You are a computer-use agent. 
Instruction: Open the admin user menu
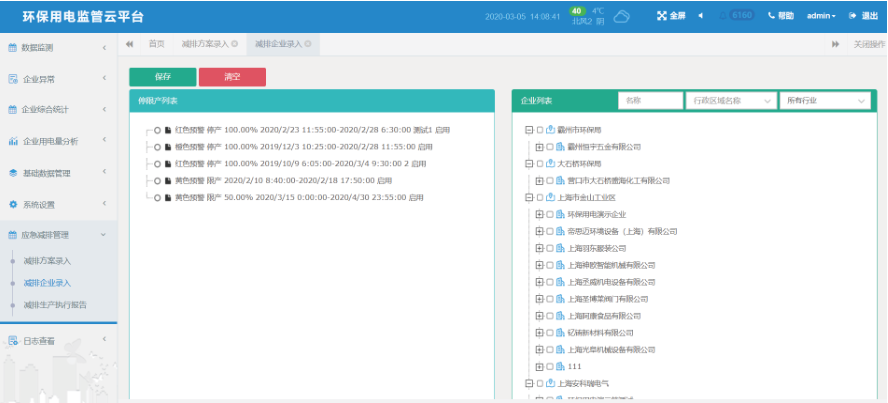[821, 16]
